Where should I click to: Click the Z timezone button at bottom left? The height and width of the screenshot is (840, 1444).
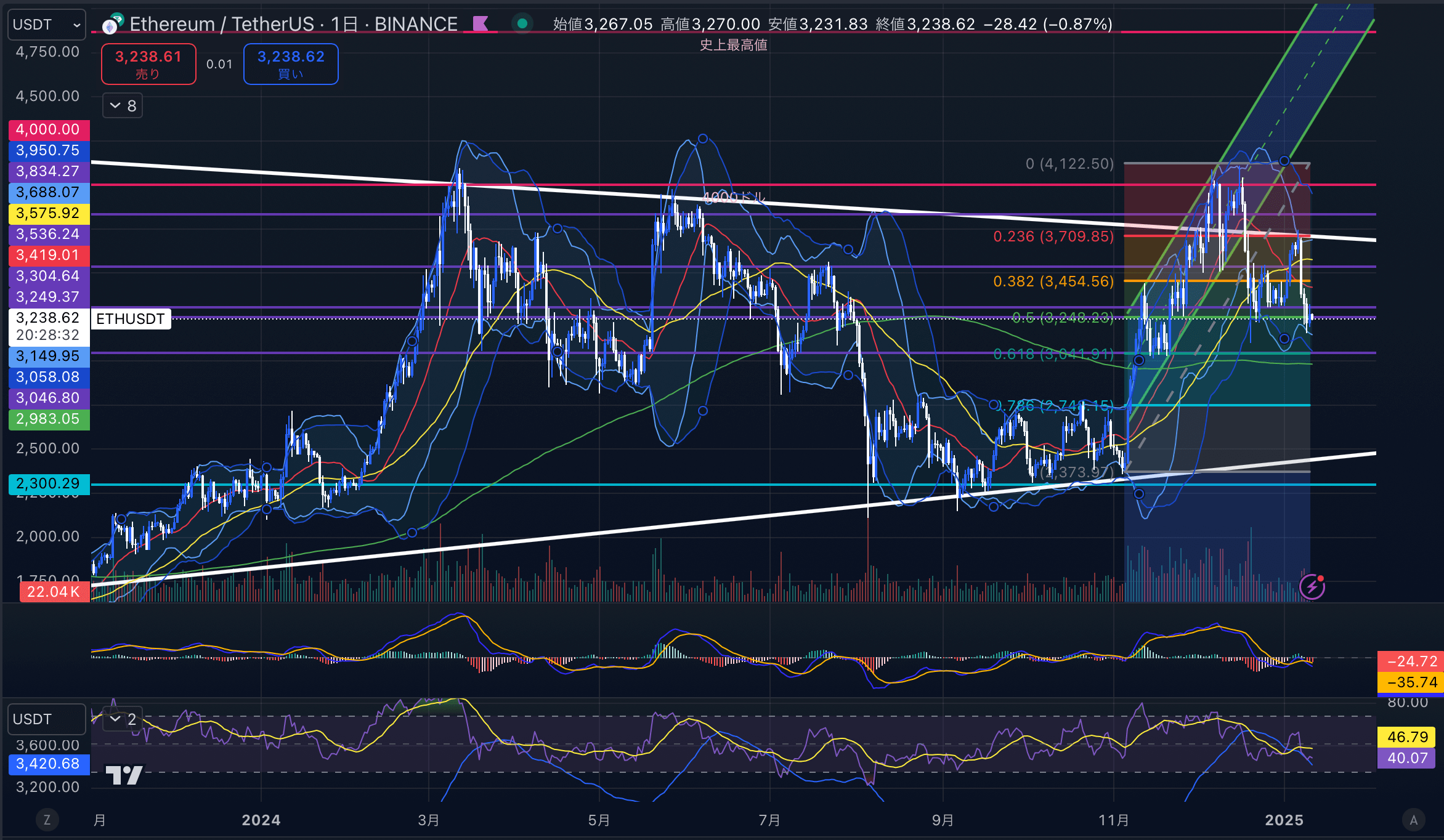(47, 820)
